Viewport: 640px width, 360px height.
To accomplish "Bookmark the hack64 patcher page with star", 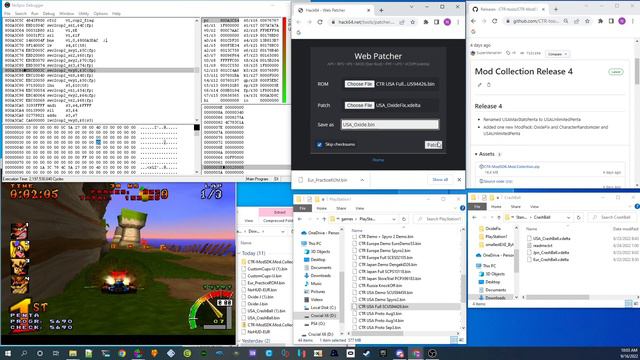I will pyautogui.click(x=413, y=22).
